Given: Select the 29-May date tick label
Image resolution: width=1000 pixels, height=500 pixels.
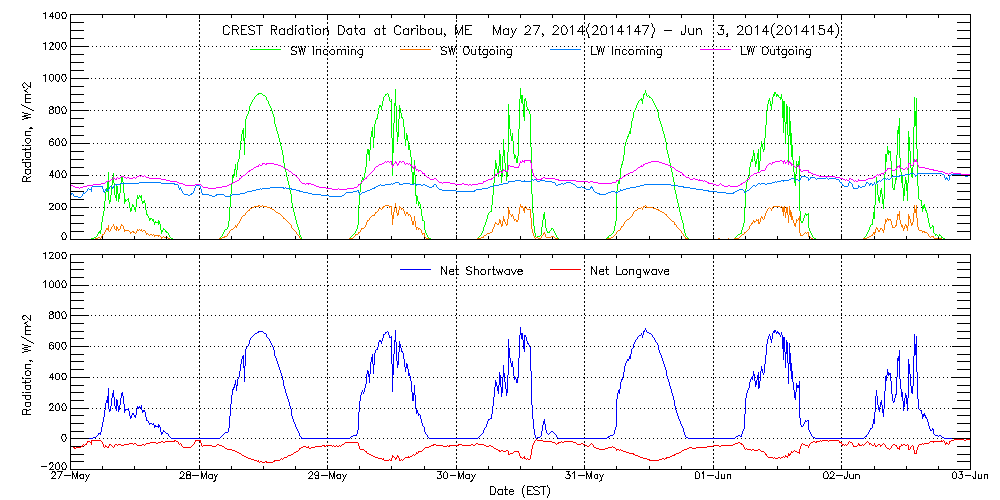Looking at the screenshot, I should click(329, 477).
